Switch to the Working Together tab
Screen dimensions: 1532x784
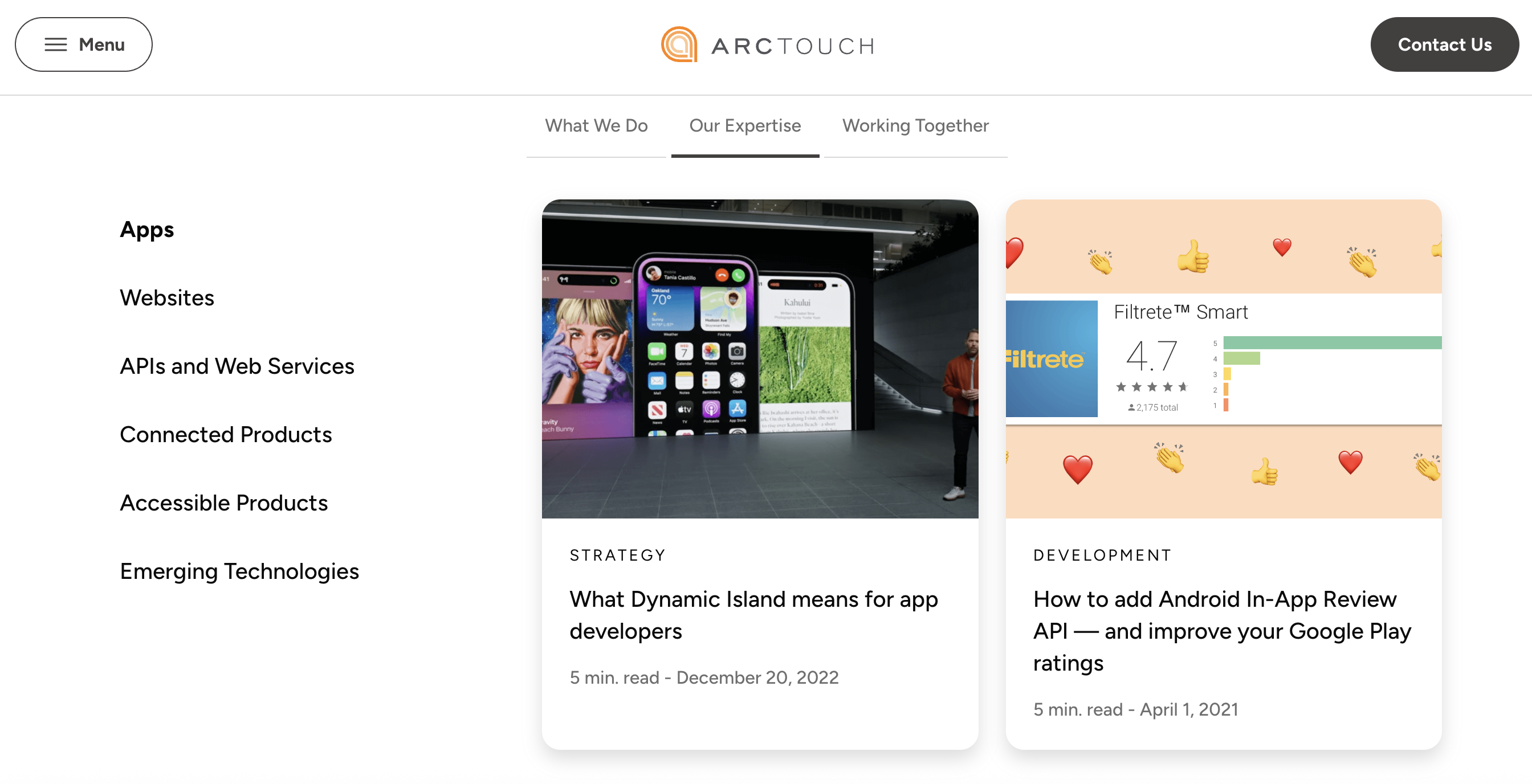point(915,125)
